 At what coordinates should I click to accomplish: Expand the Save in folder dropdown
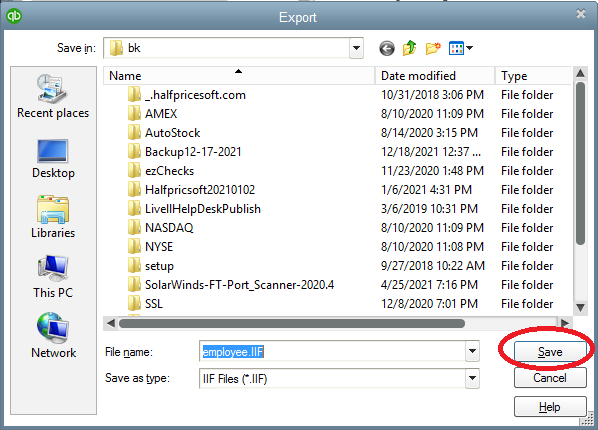point(356,48)
